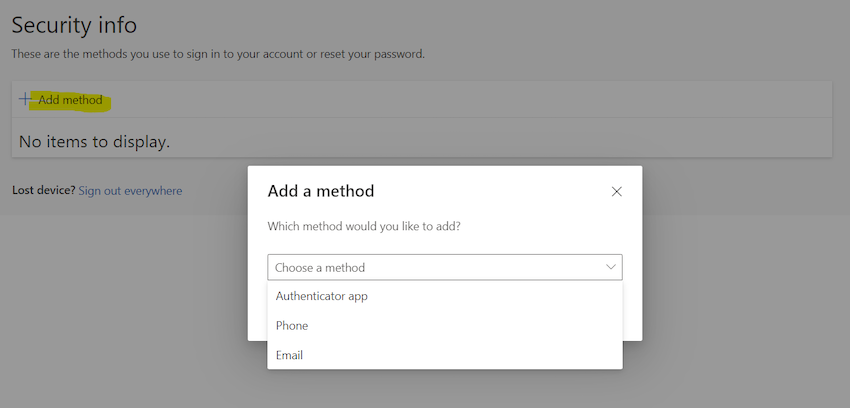Click the Add method button label

[x=70, y=100]
